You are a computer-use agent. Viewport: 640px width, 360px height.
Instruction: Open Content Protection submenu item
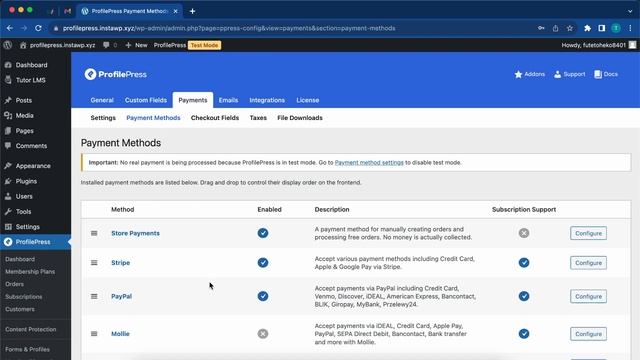point(31,329)
